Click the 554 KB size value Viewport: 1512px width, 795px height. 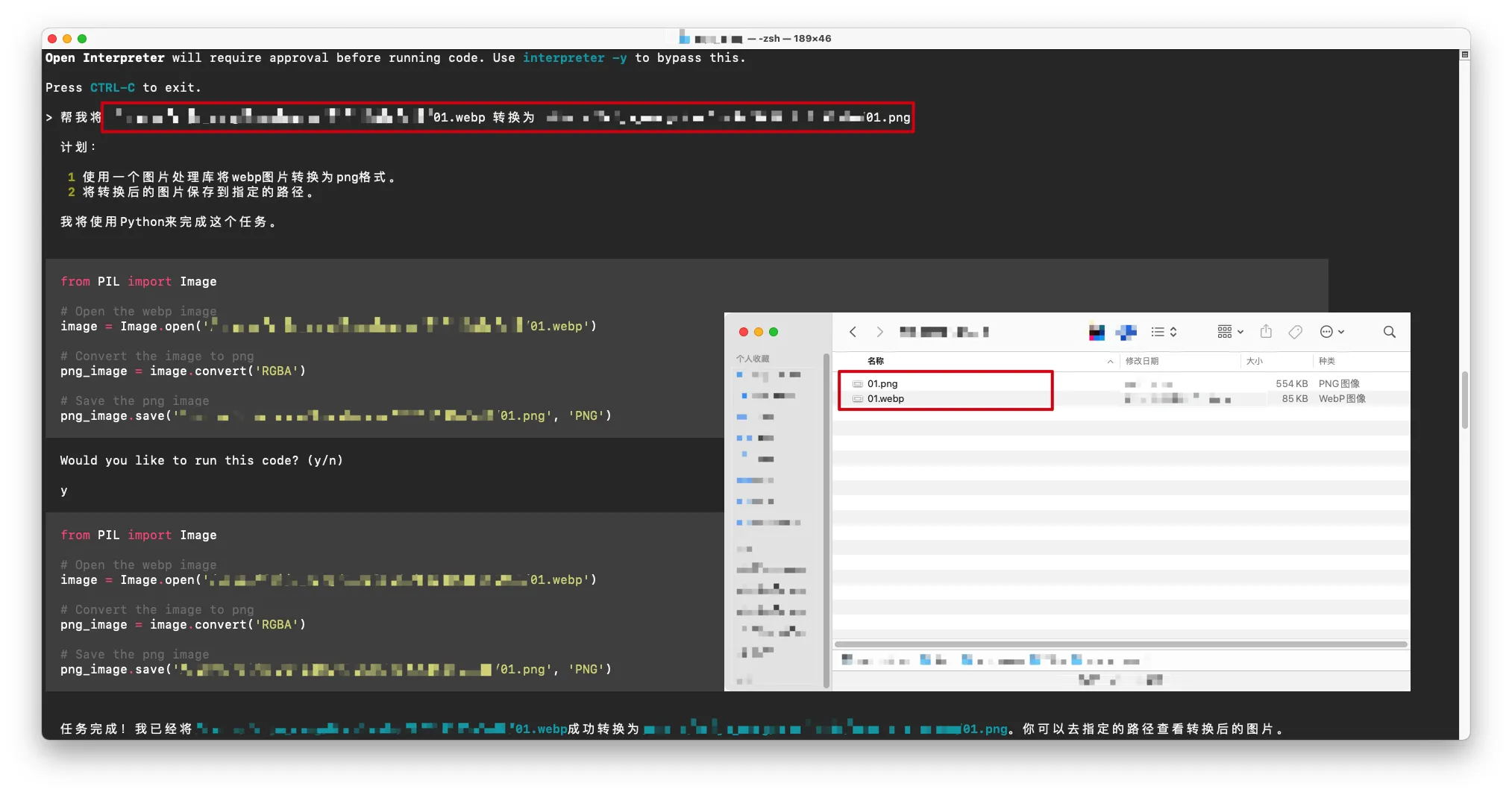tap(1291, 384)
